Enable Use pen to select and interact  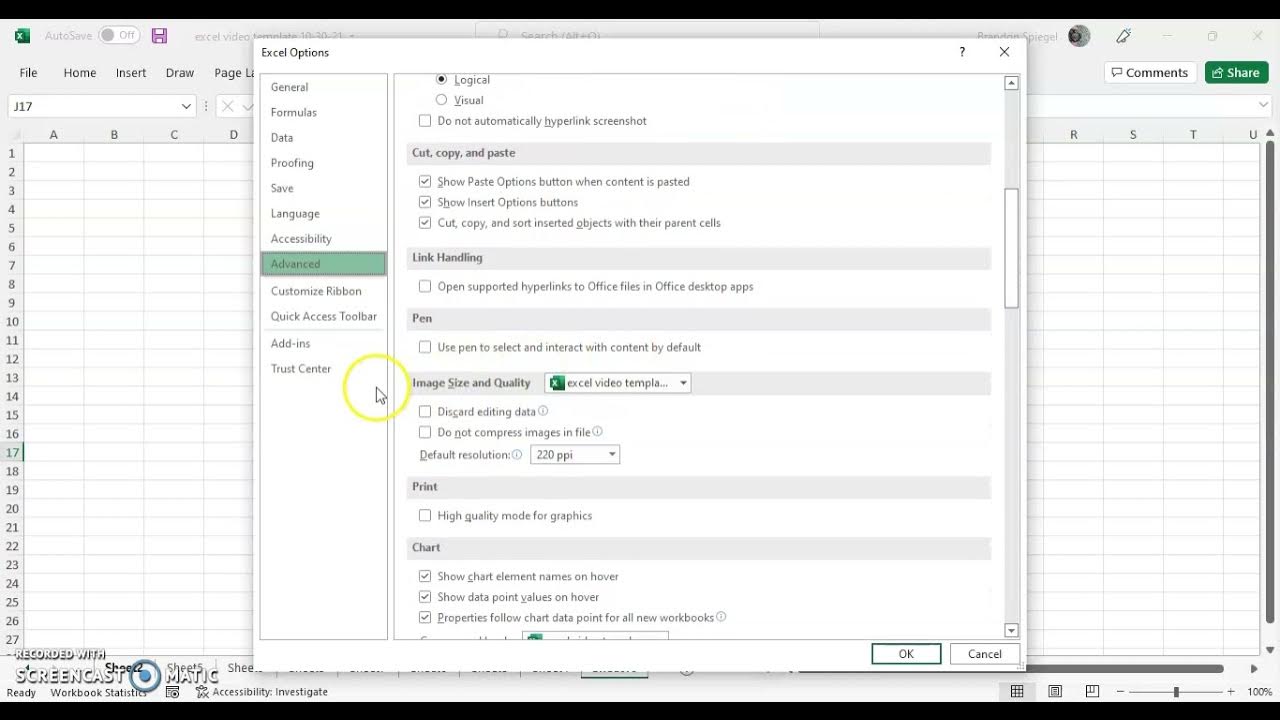(425, 347)
